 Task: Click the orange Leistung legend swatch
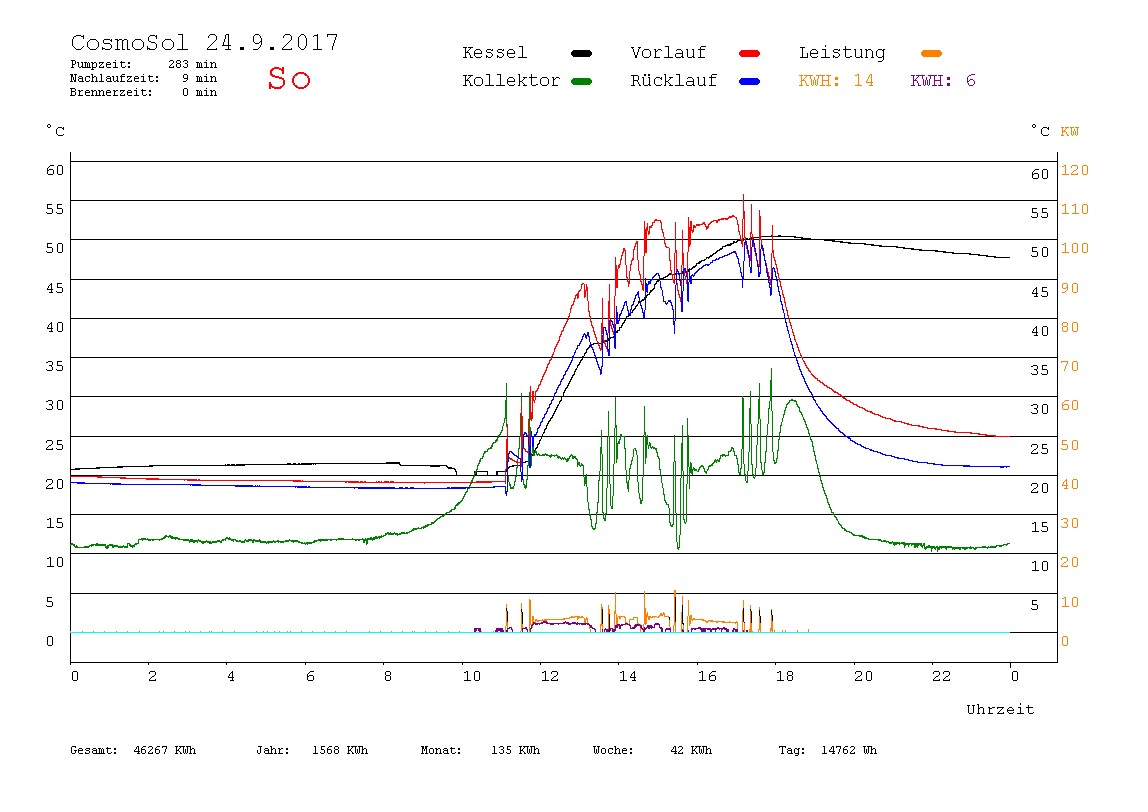(x=931, y=53)
